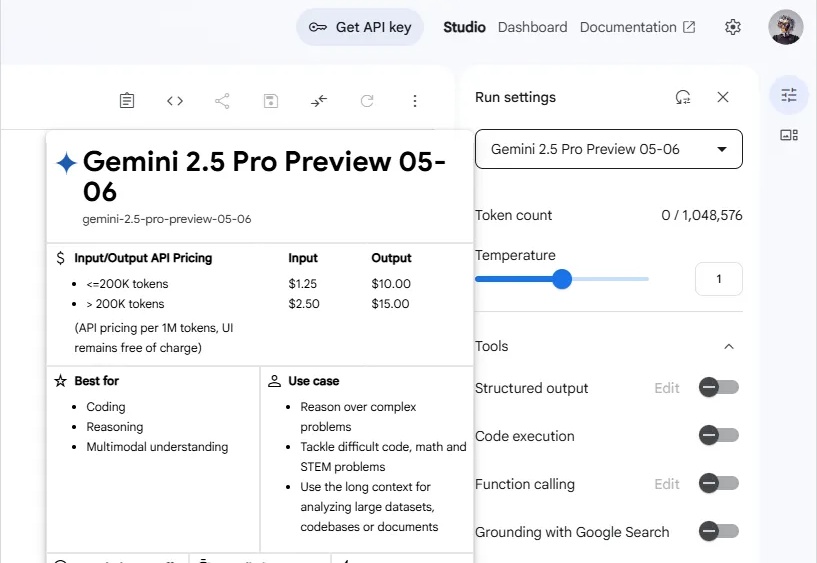817x563 pixels.
Task: Click the Temperature value input box
Action: [719, 279]
